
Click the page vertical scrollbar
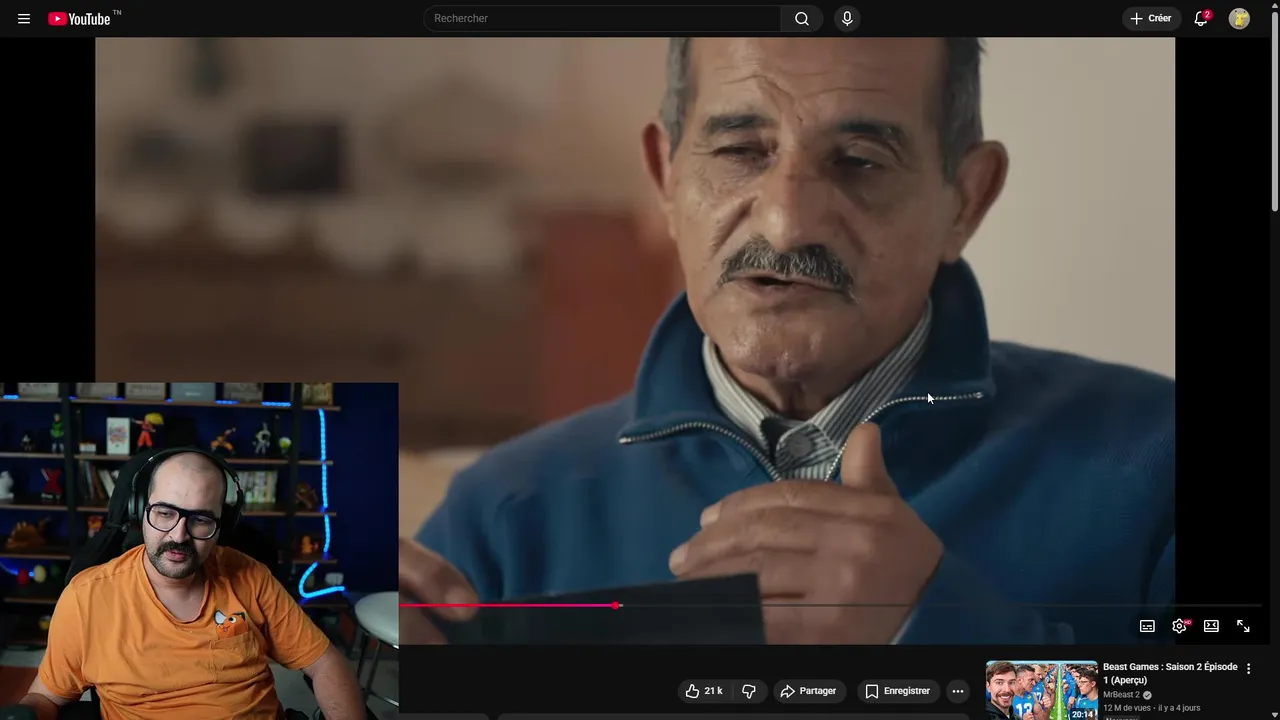coord(1274,110)
